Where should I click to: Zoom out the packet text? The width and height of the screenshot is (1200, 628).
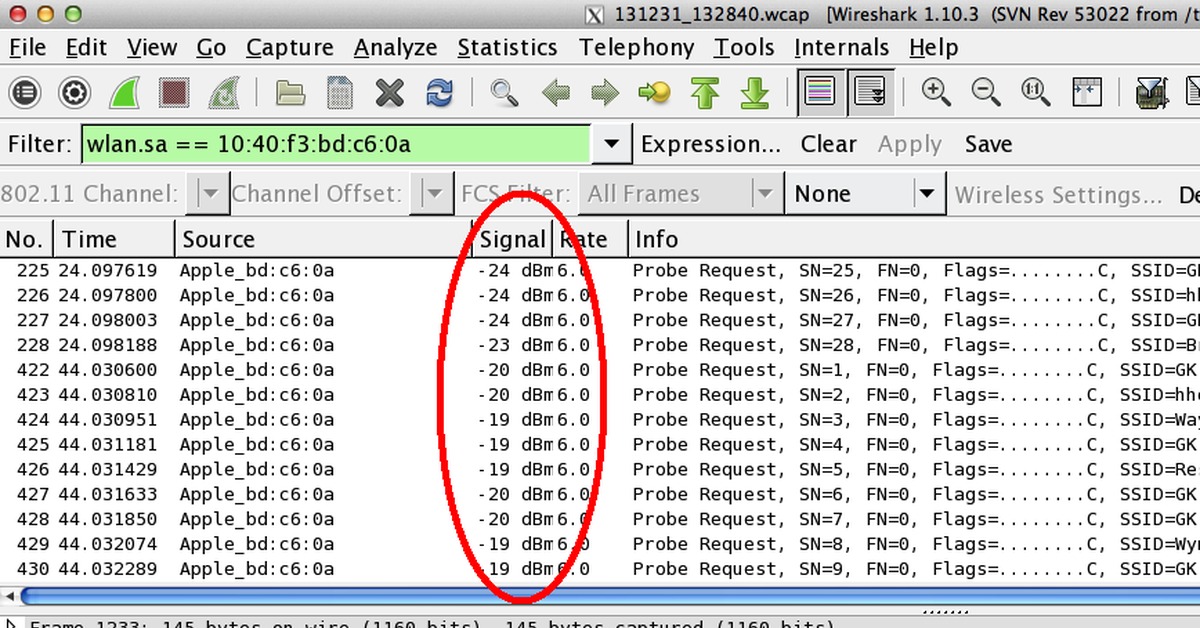coord(986,93)
